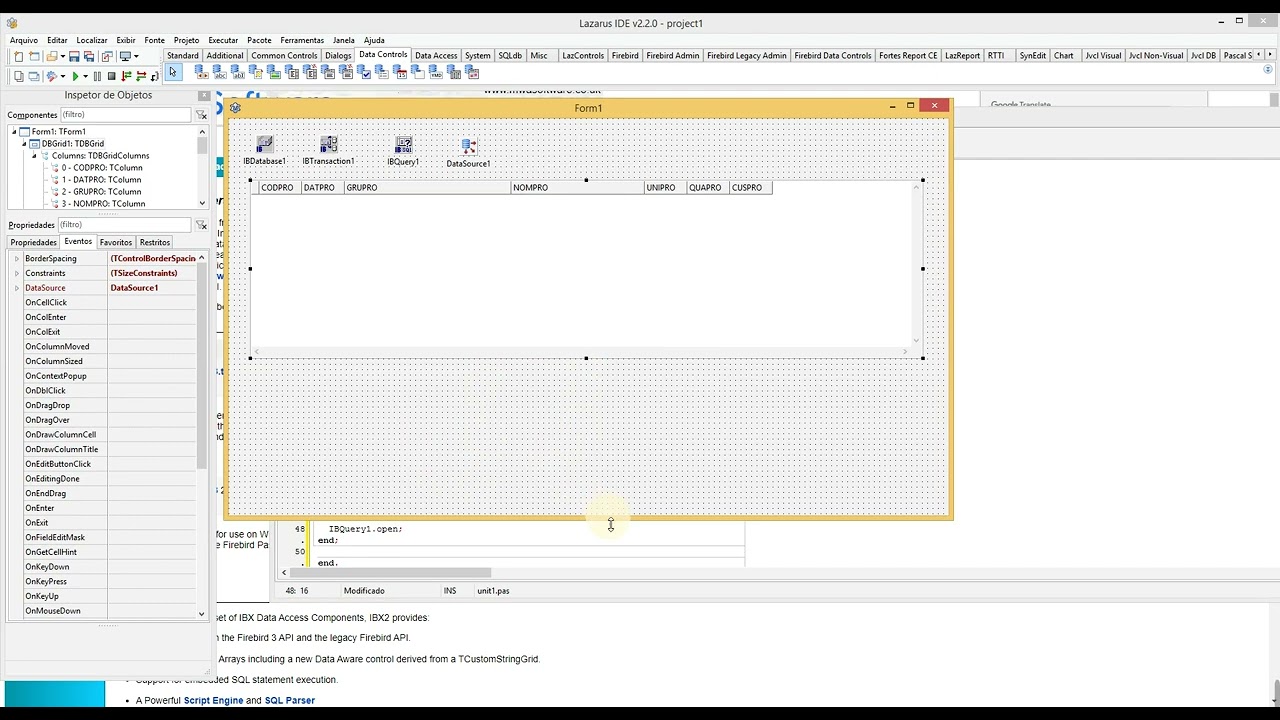
Task: Click the Step Into debug icon
Action: tap(126, 76)
